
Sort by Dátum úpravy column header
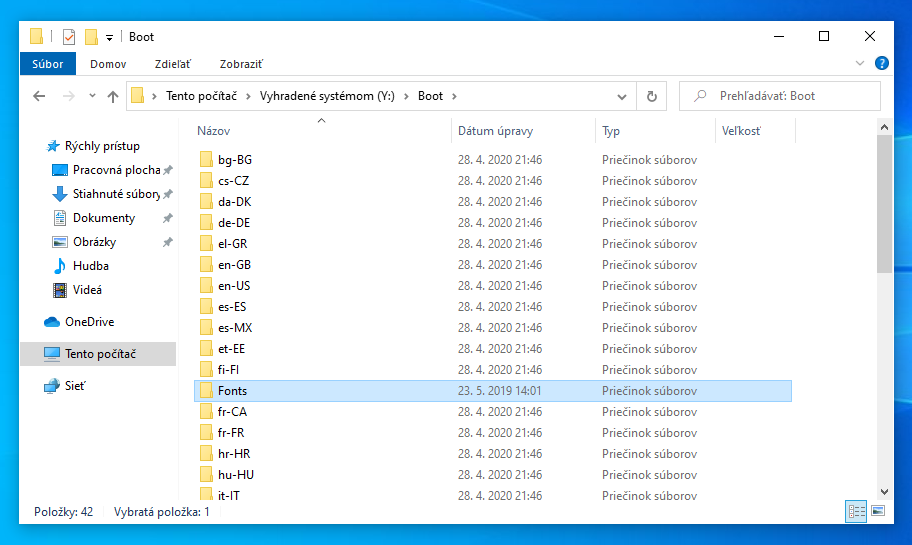(496, 131)
